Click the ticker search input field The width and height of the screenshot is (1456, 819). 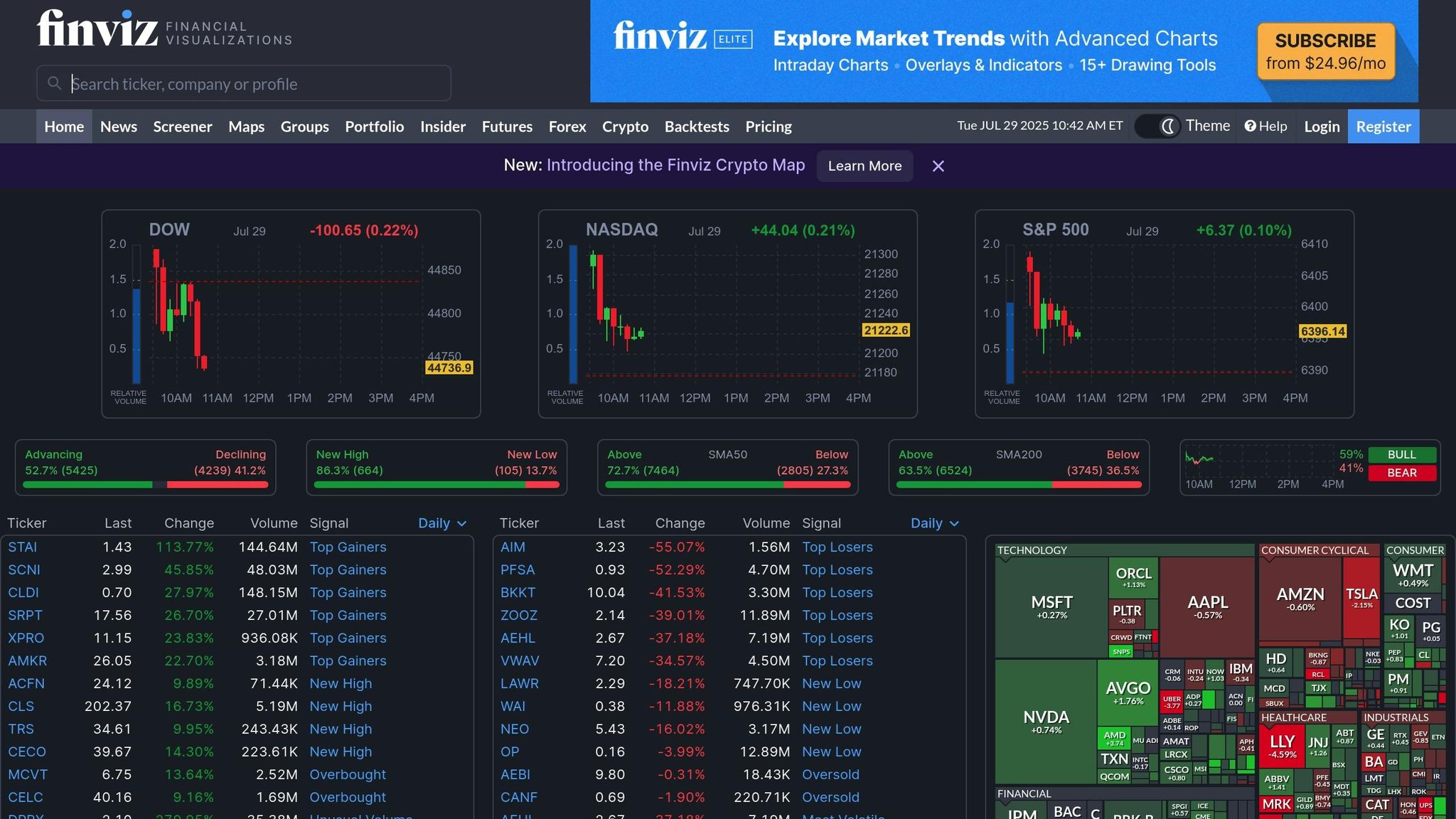pos(243,83)
